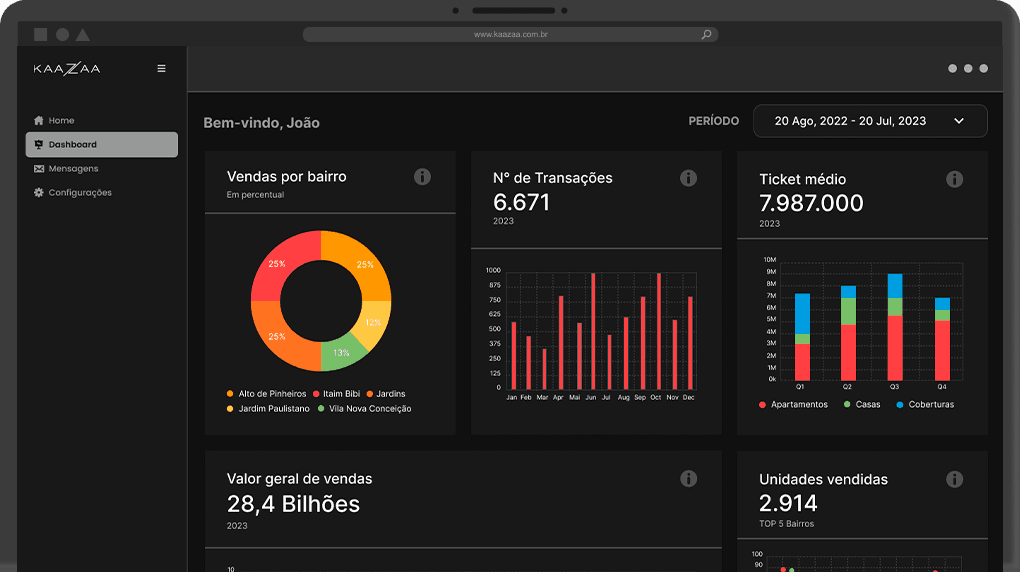
Task: Toggle Alto de Pinheiros legend item
Action: pos(266,394)
